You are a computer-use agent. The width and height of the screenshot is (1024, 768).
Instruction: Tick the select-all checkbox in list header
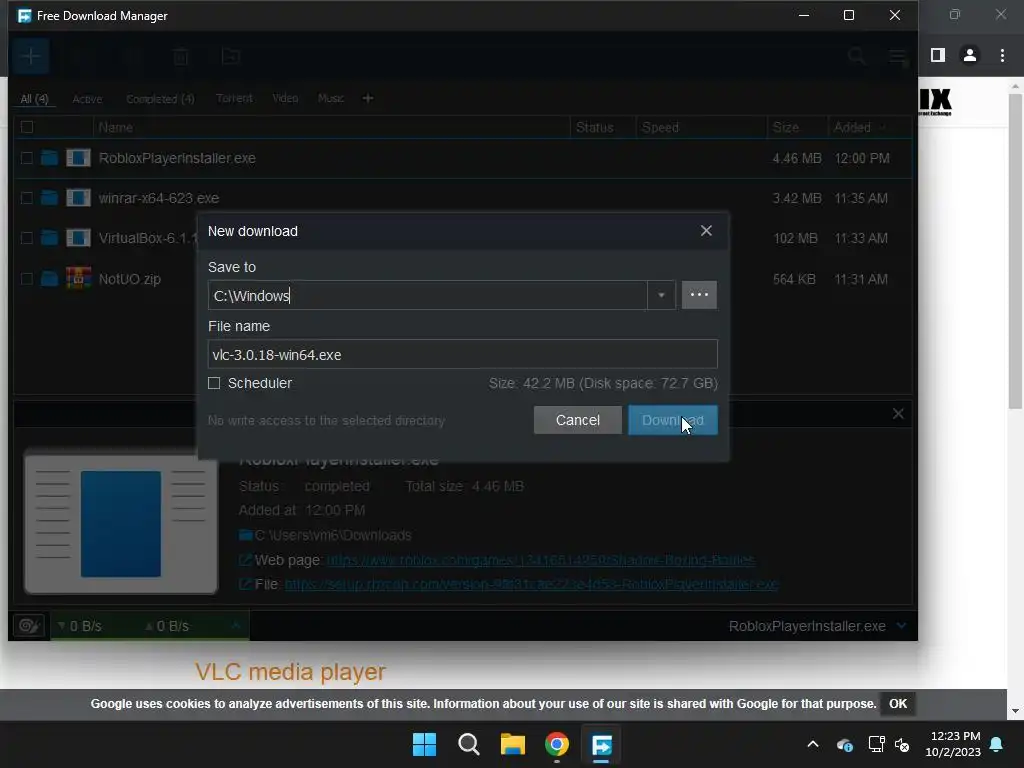[27, 127]
